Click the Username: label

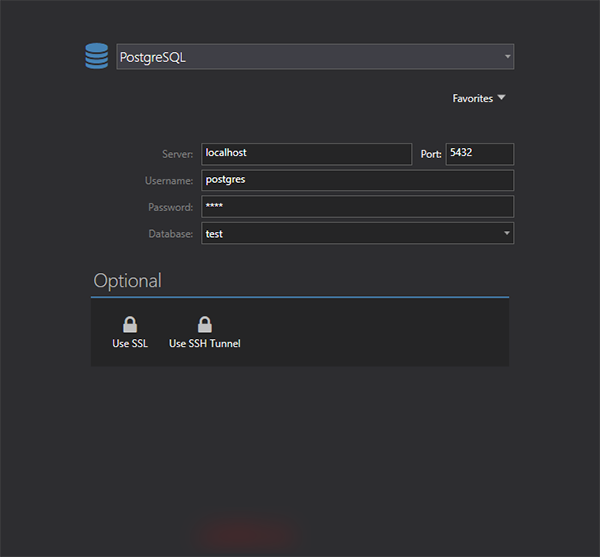click(169, 181)
